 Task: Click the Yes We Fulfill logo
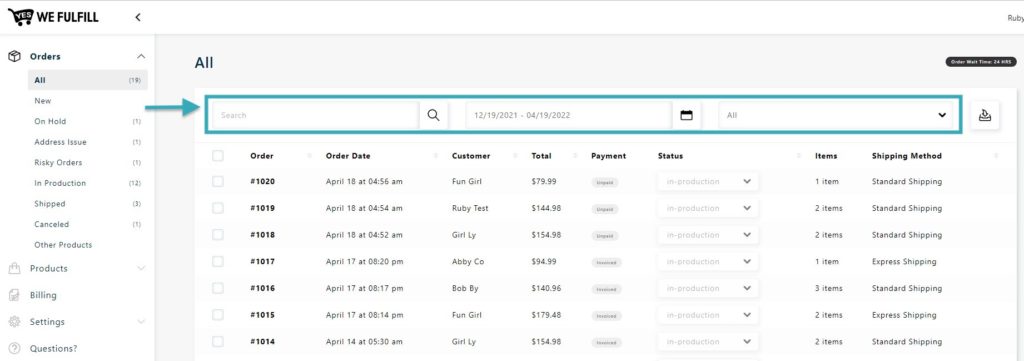(53, 17)
